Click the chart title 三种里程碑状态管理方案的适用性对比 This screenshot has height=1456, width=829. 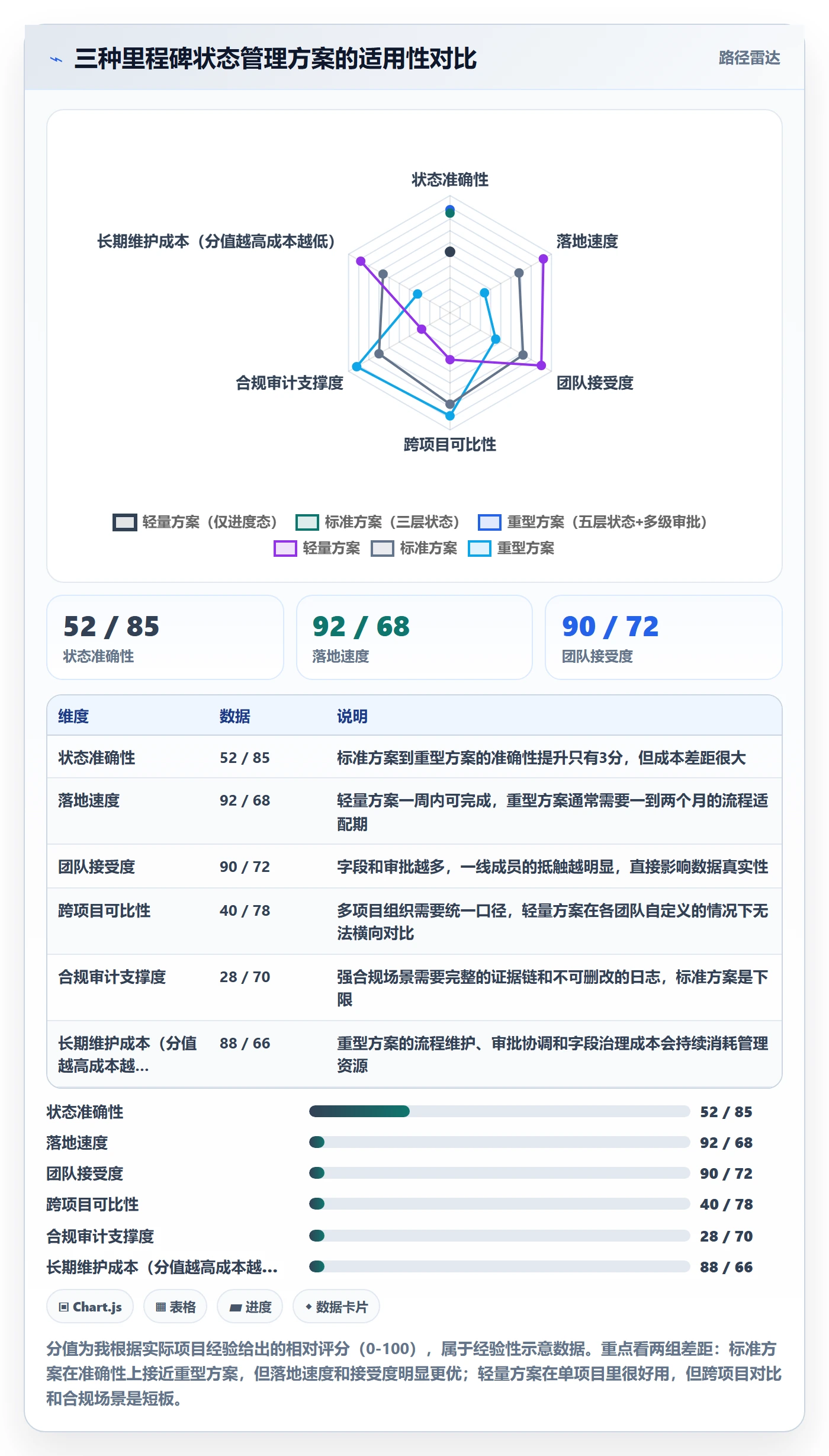[x=275, y=59]
